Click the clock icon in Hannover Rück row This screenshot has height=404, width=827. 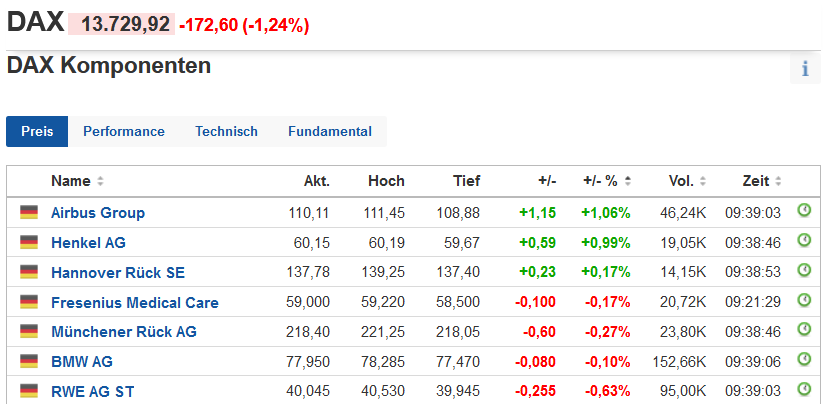tap(804, 271)
